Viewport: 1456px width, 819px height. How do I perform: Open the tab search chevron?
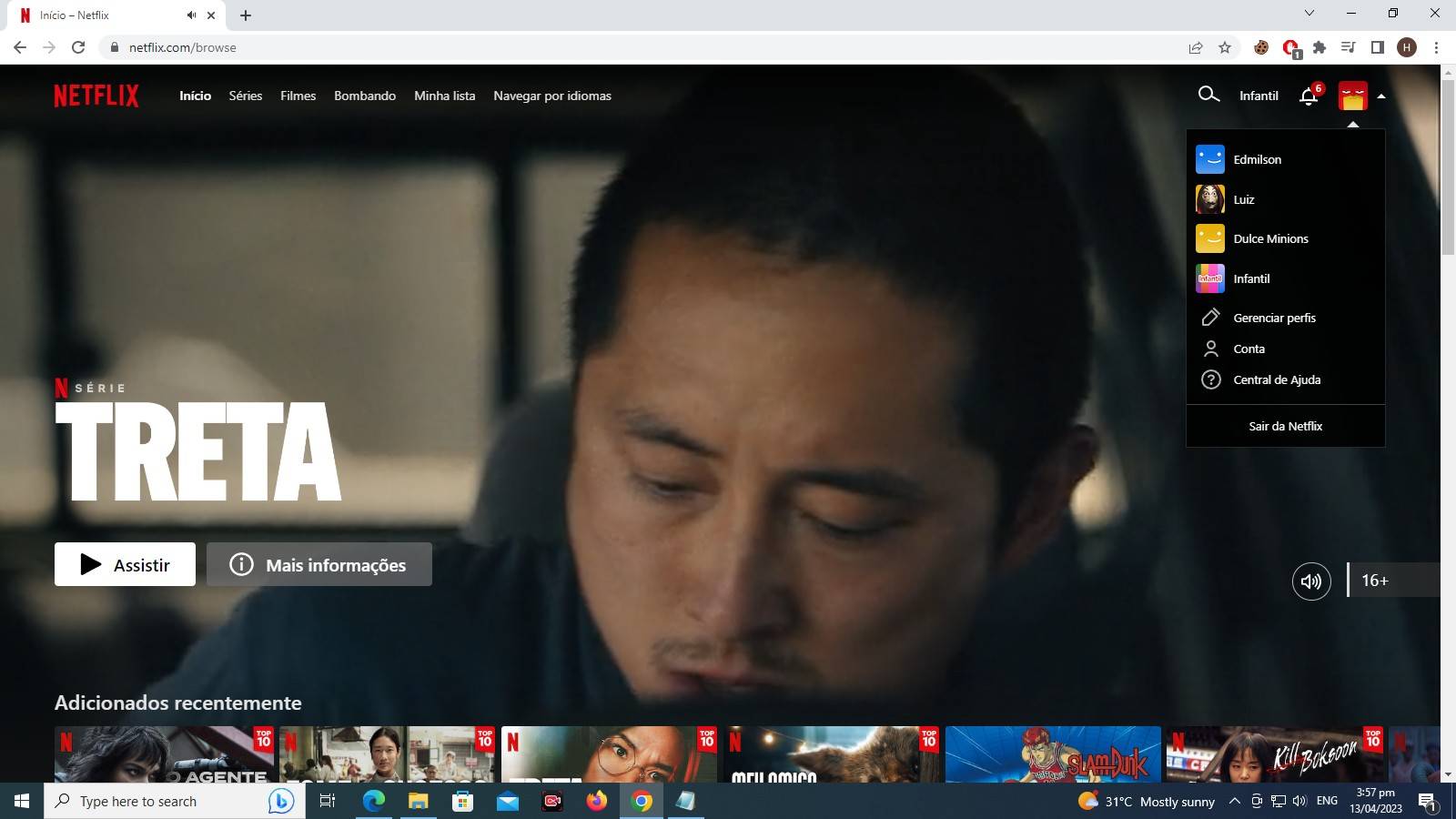pyautogui.click(x=1309, y=14)
